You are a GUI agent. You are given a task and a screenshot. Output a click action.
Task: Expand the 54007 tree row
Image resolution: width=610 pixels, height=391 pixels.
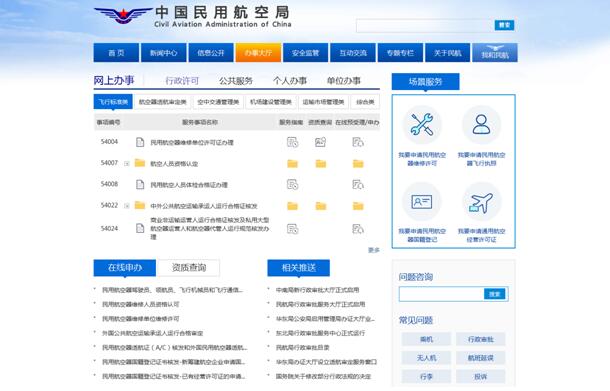click(x=126, y=163)
